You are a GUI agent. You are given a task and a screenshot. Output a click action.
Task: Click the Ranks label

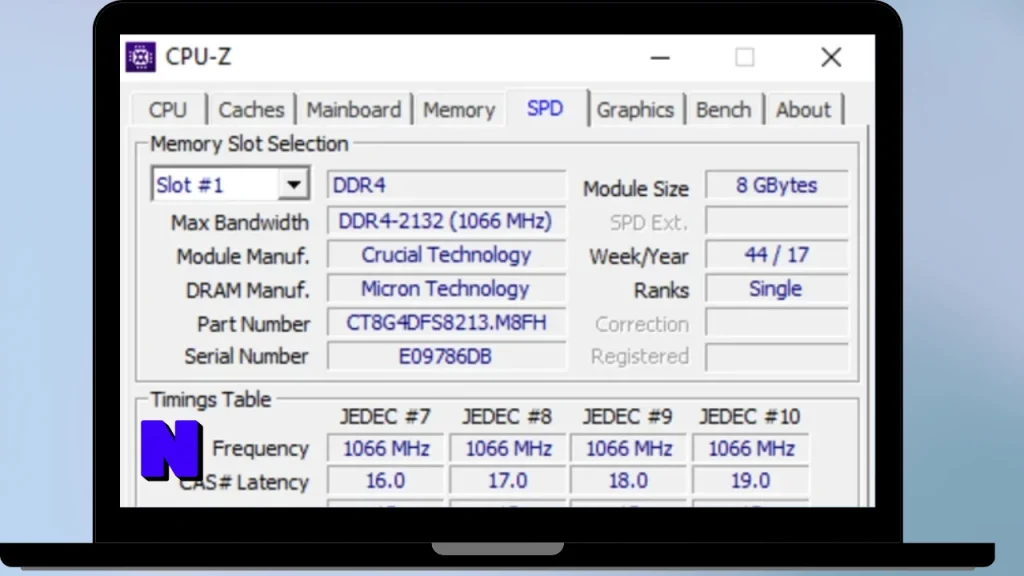[x=661, y=290]
